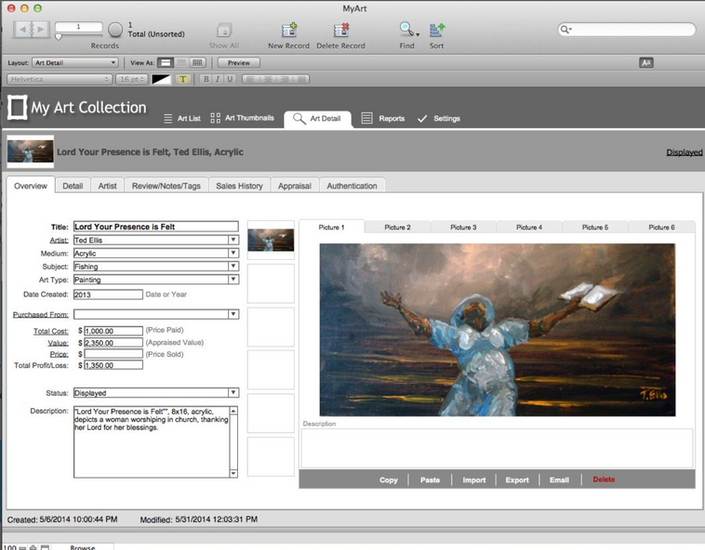Viewport: 705px width, 550px height.
Task: Expand the Purchased From dropdown arrow
Action: (x=233, y=314)
